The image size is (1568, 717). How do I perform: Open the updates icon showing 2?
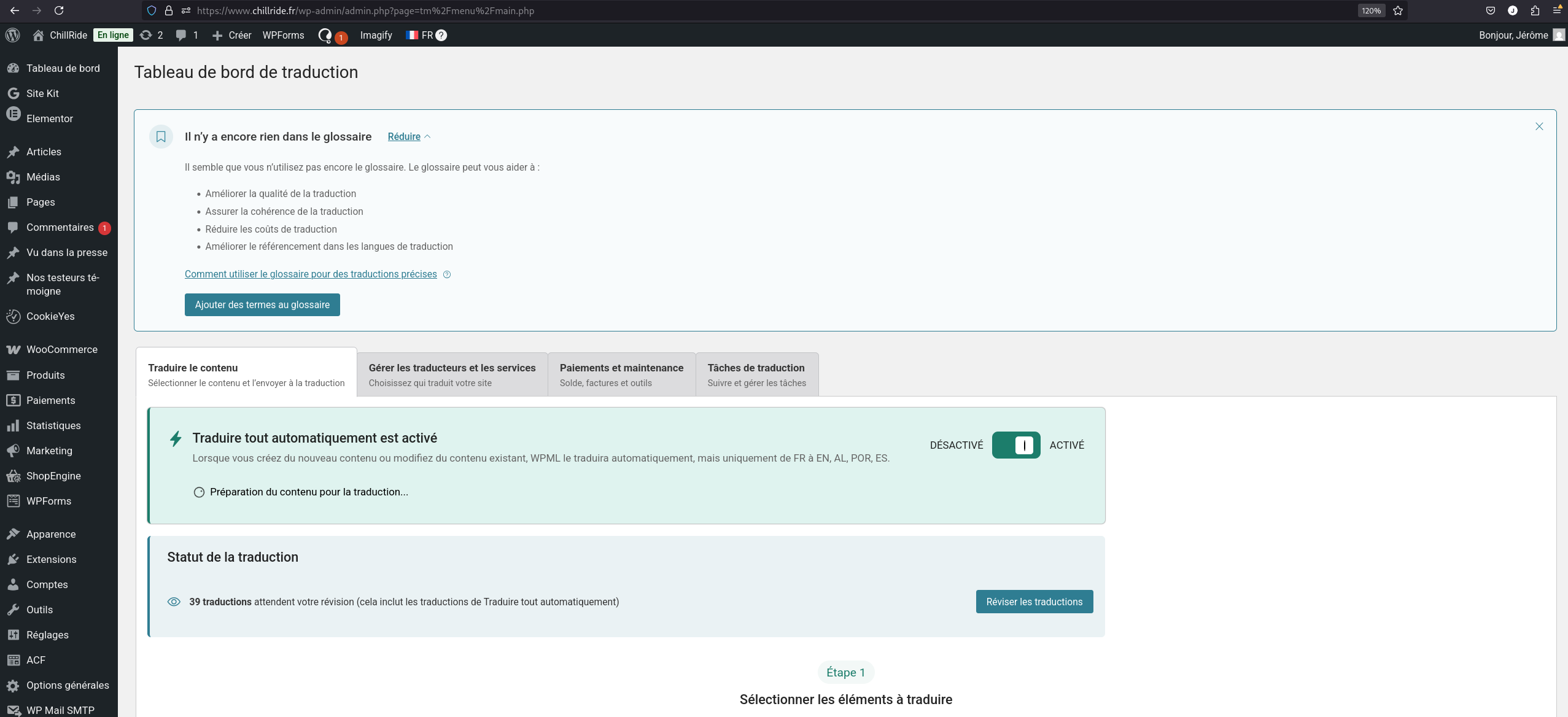(x=151, y=35)
